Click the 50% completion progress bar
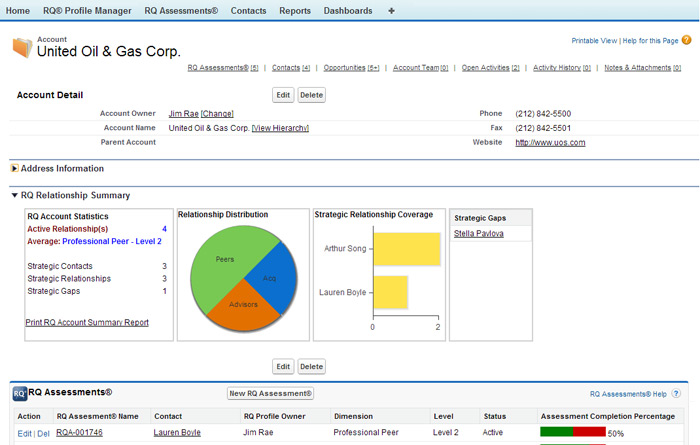Screen dimensions: 700x445 [573, 432]
